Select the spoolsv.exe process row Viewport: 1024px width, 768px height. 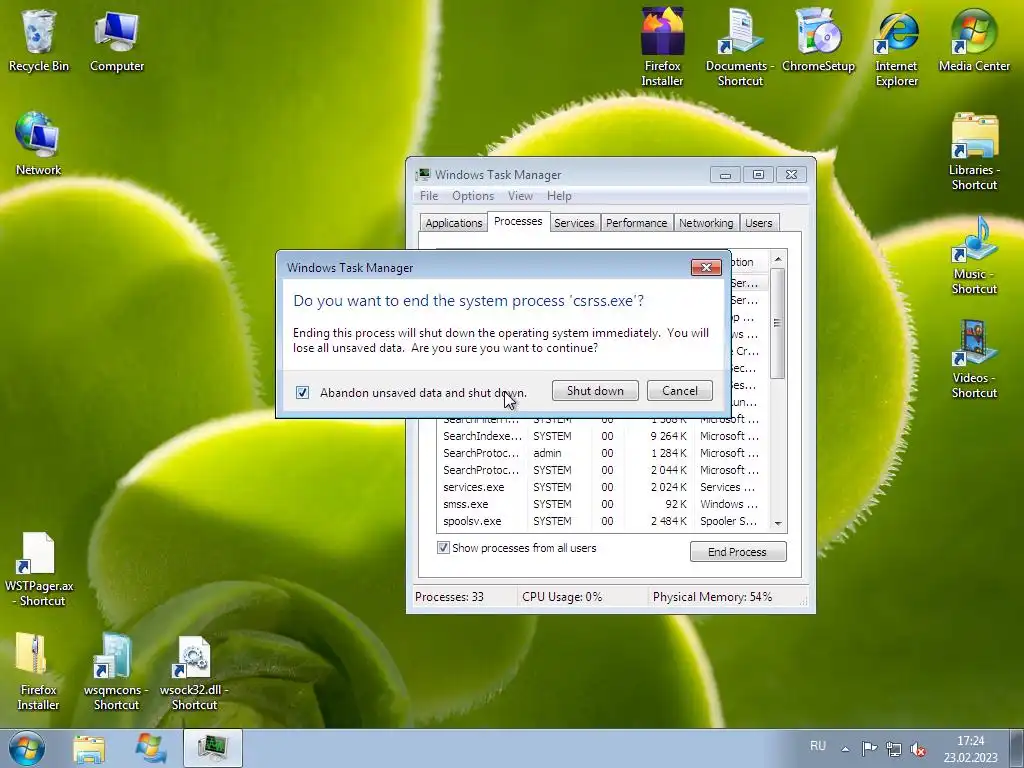602,521
